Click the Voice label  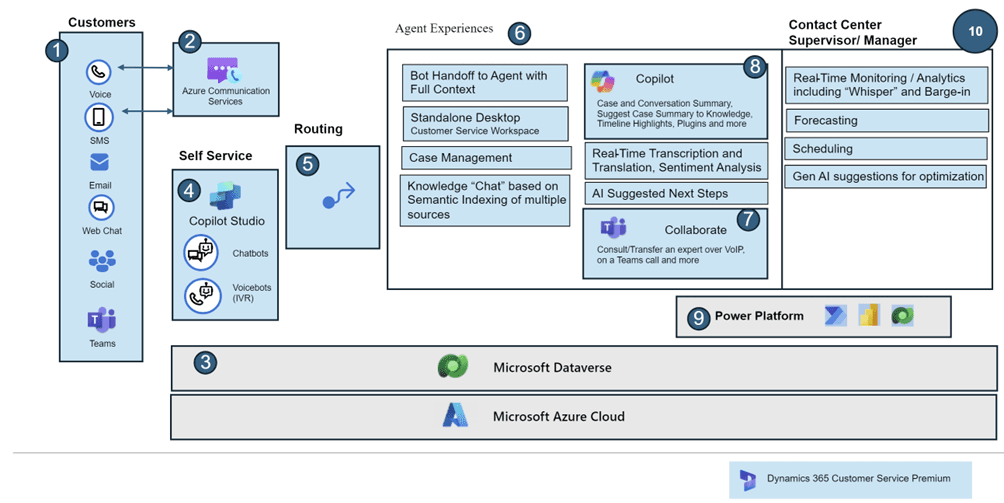tap(100, 94)
